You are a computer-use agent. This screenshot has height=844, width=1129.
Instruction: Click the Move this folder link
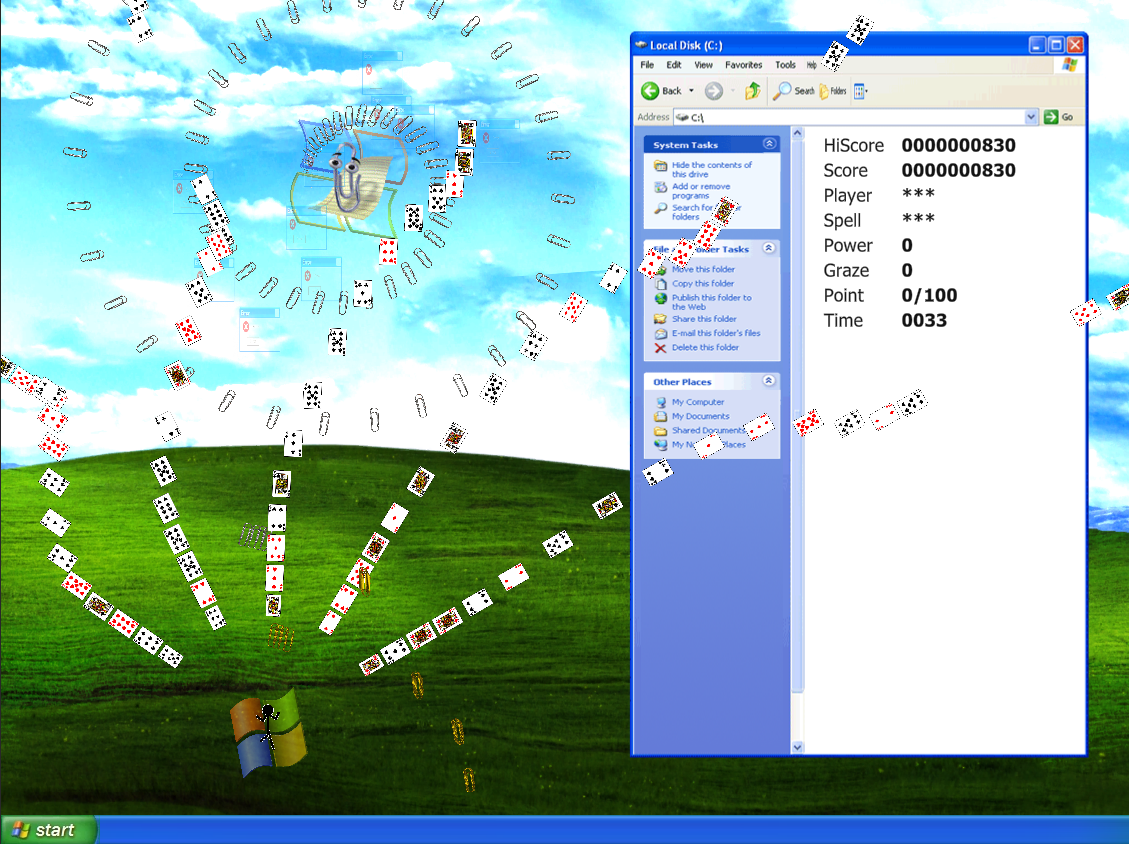[703, 269]
